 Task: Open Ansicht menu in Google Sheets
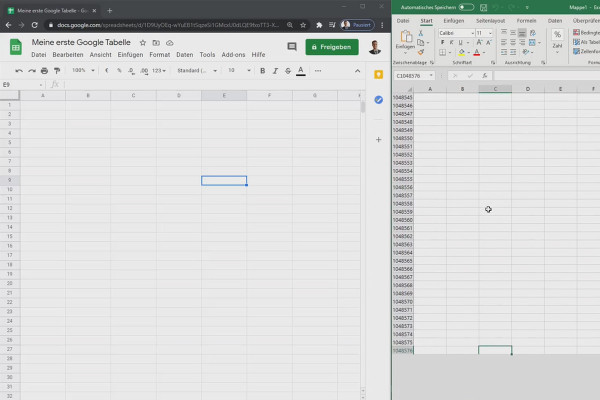point(100,55)
